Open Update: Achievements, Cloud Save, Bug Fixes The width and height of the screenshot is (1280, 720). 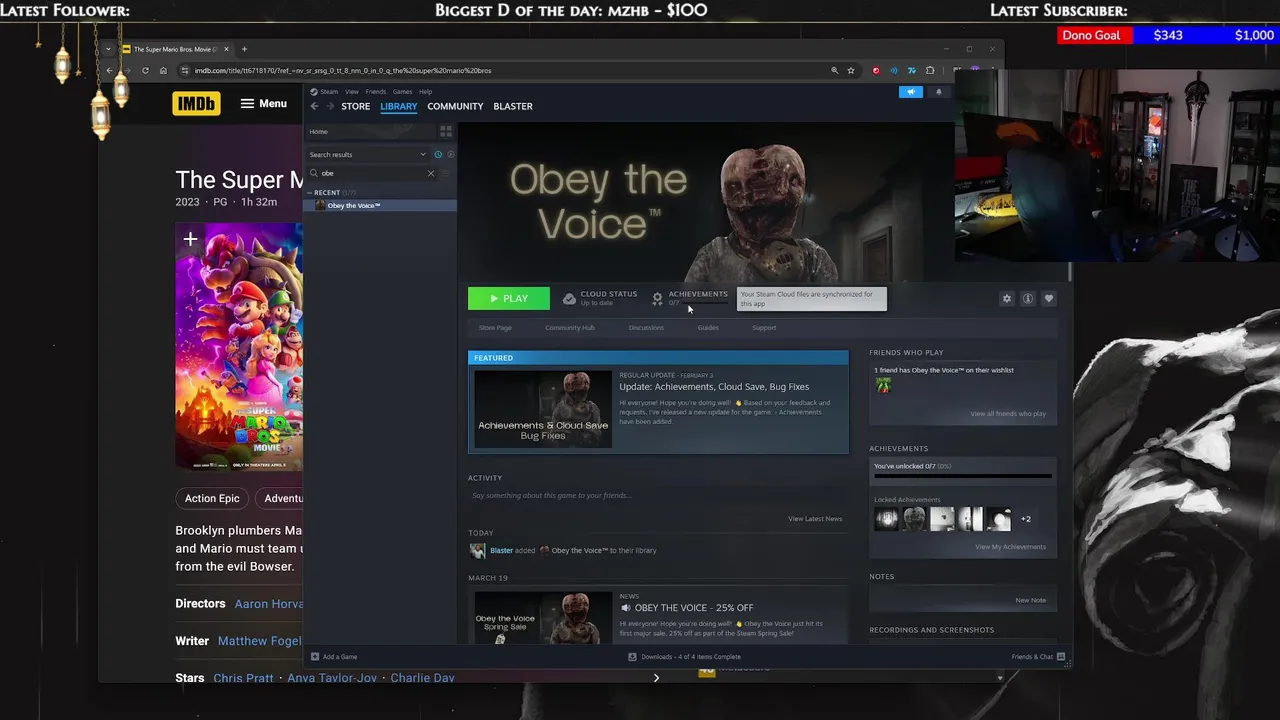[x=714, y=387]
